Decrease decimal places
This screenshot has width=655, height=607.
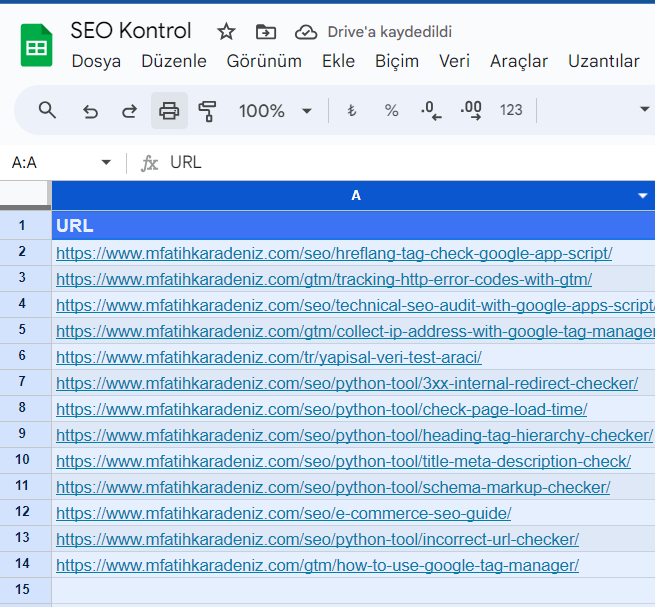[x=431, y=110]
